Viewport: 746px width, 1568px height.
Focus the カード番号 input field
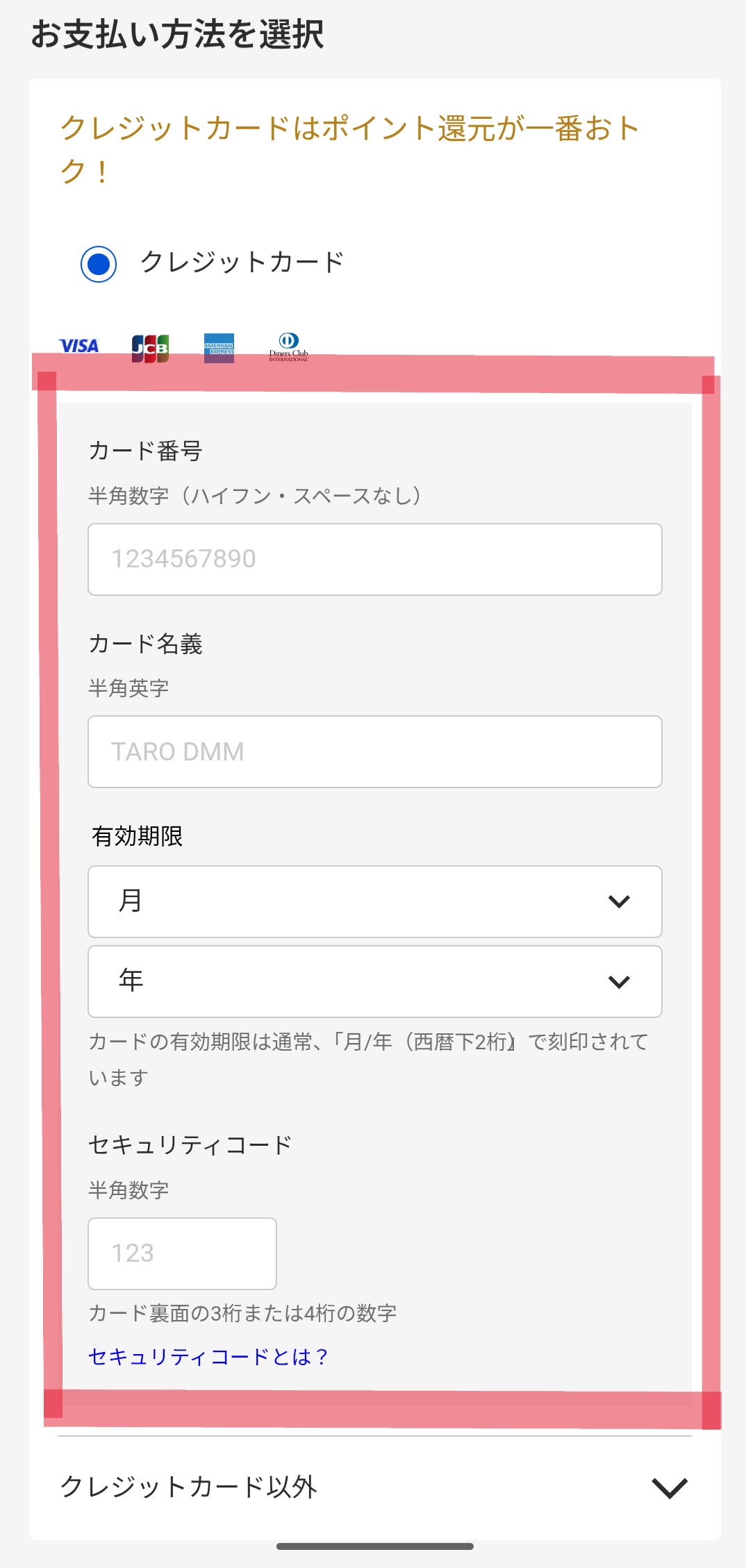374,559
